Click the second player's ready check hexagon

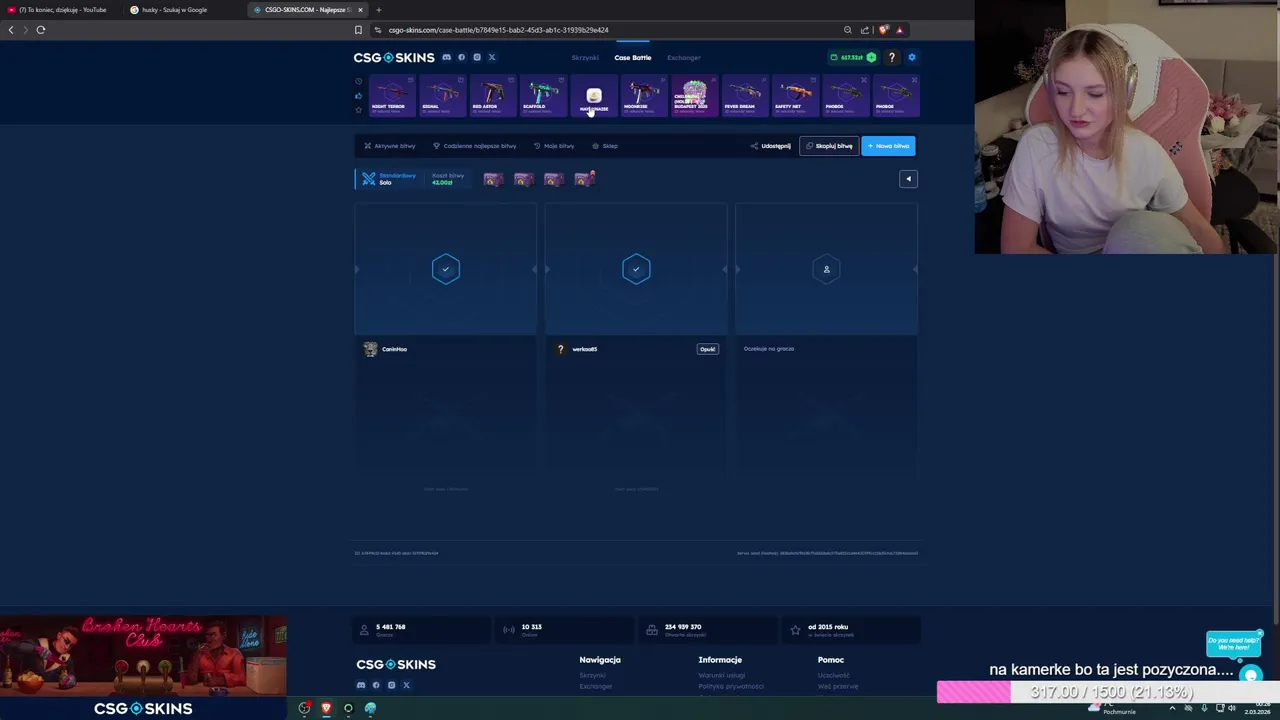click(636, 268)
